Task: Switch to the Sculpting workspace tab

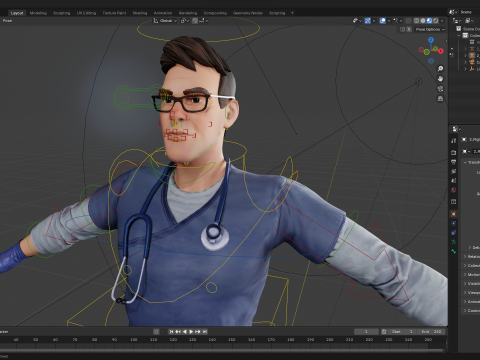Action: 61,13
